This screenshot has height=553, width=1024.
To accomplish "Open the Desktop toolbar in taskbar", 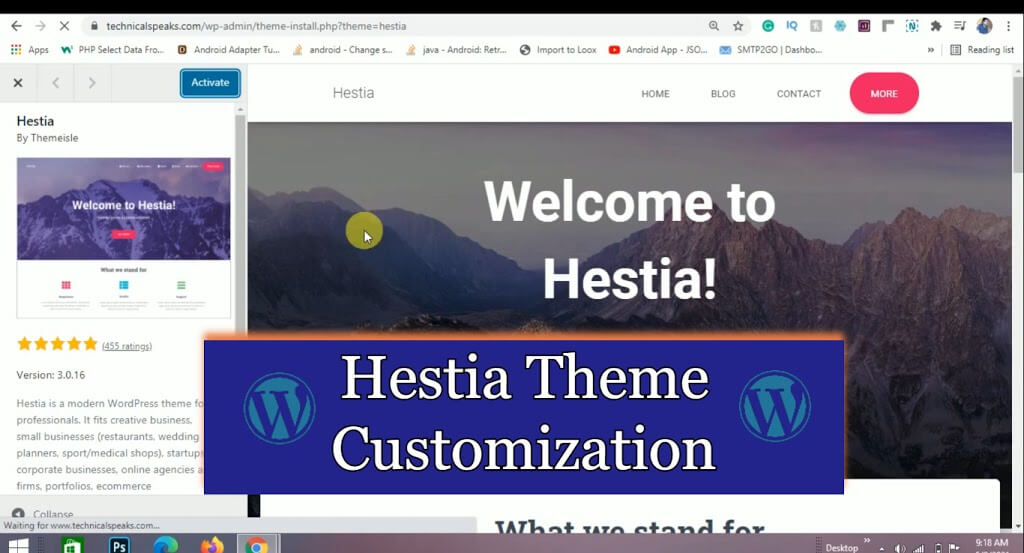I will click(841, 548).
